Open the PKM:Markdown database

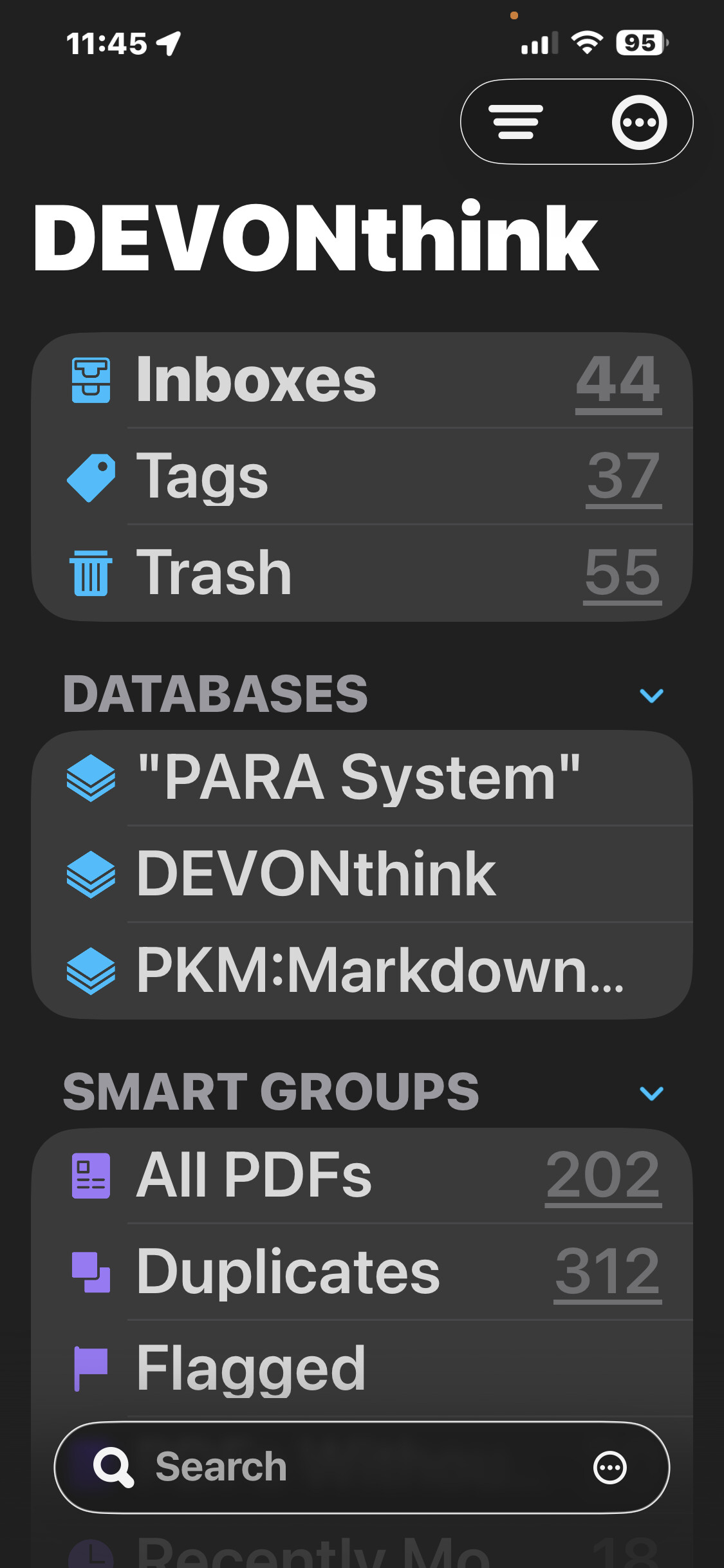pos(380,970)
